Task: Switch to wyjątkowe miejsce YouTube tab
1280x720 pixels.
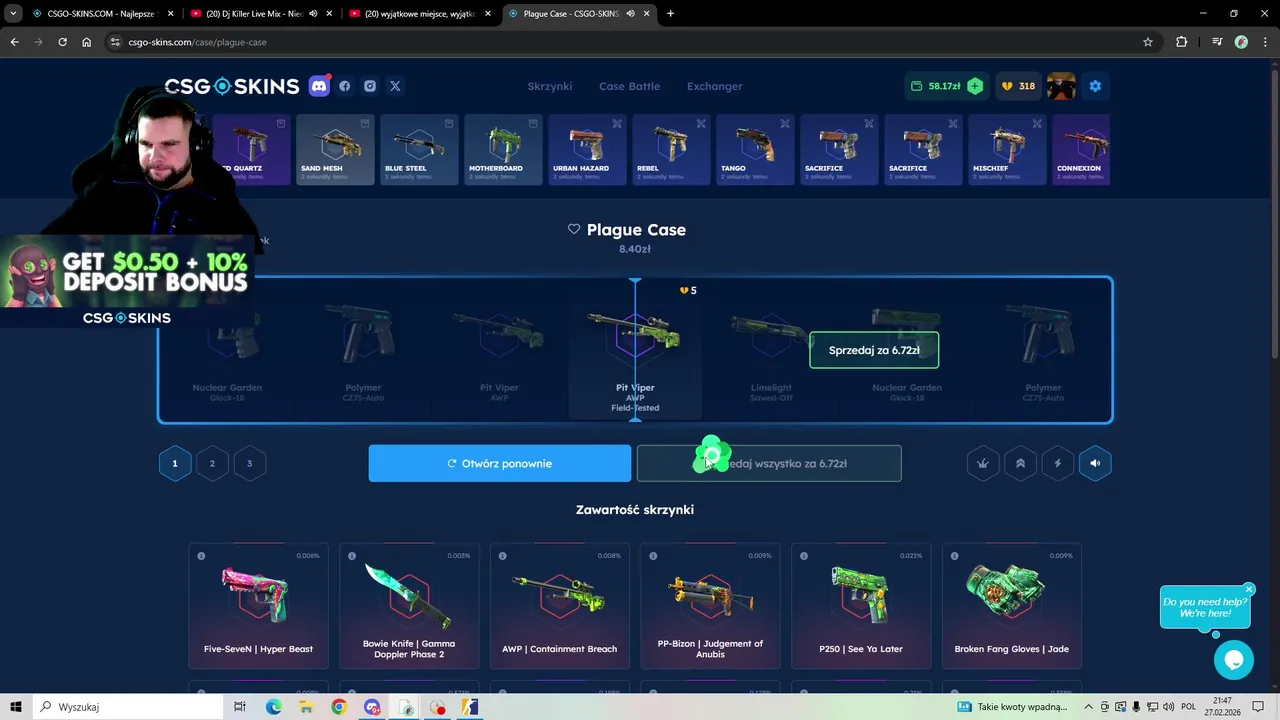Action: [419, 13]
